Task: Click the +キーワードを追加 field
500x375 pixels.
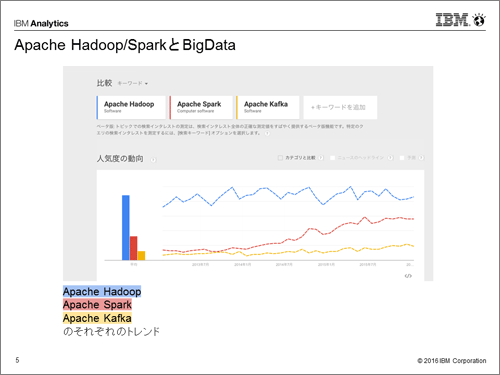Action: pos(340,107)
